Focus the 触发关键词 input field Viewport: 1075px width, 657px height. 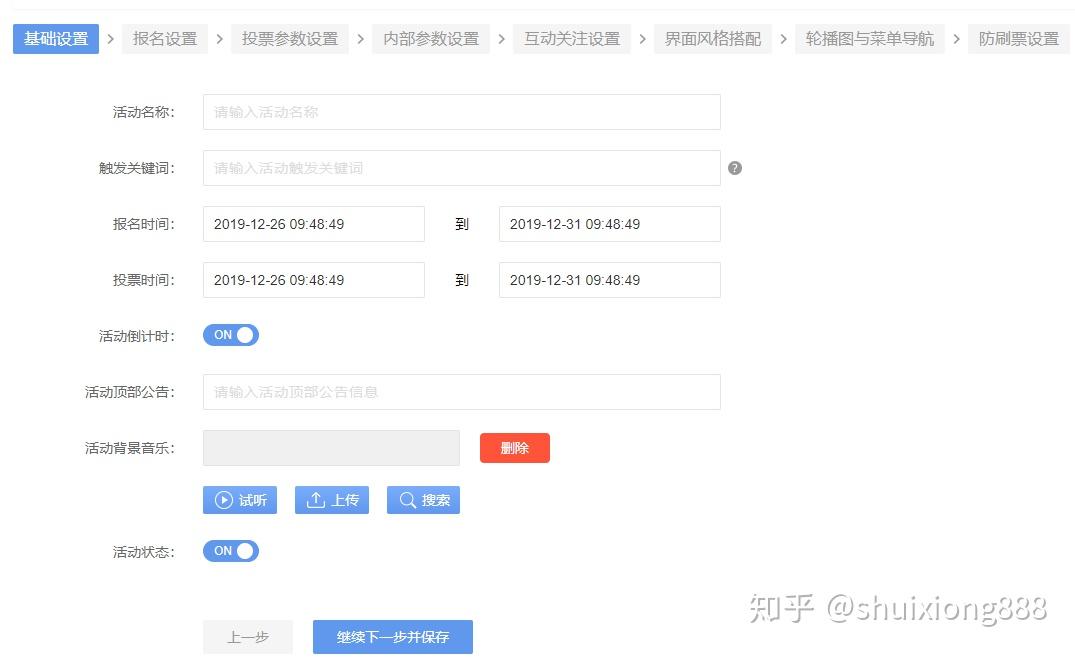tap(461, 168)
